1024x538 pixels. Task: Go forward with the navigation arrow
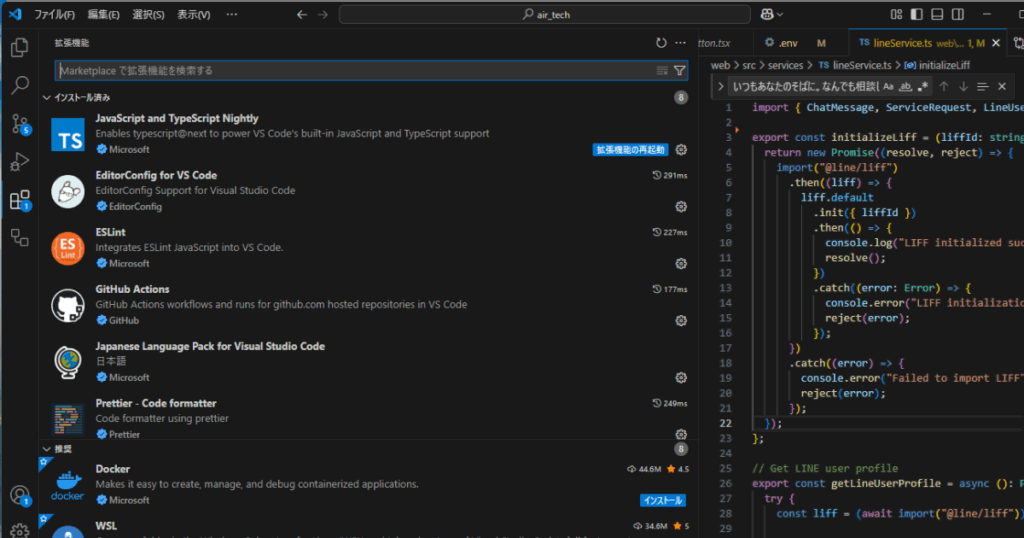click(x=323, y=14)
